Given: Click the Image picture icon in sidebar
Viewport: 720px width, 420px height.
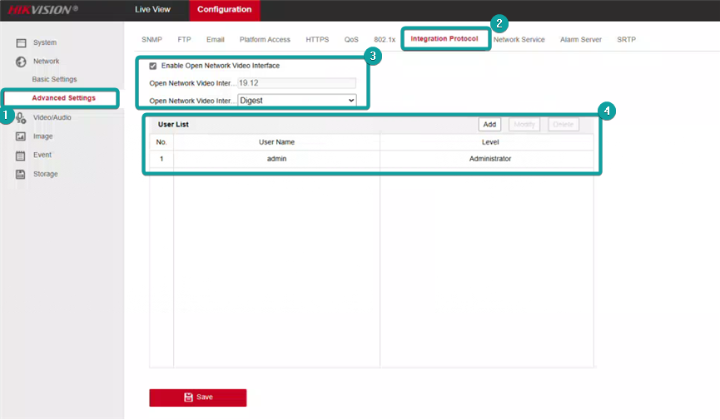Looking at the screenshot, I should click(20, 136).
